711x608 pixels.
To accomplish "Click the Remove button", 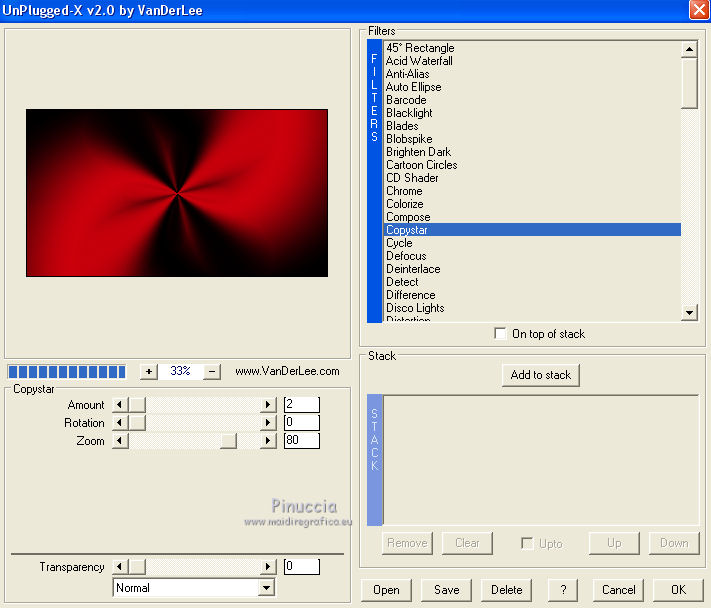I will coord(407,543).
